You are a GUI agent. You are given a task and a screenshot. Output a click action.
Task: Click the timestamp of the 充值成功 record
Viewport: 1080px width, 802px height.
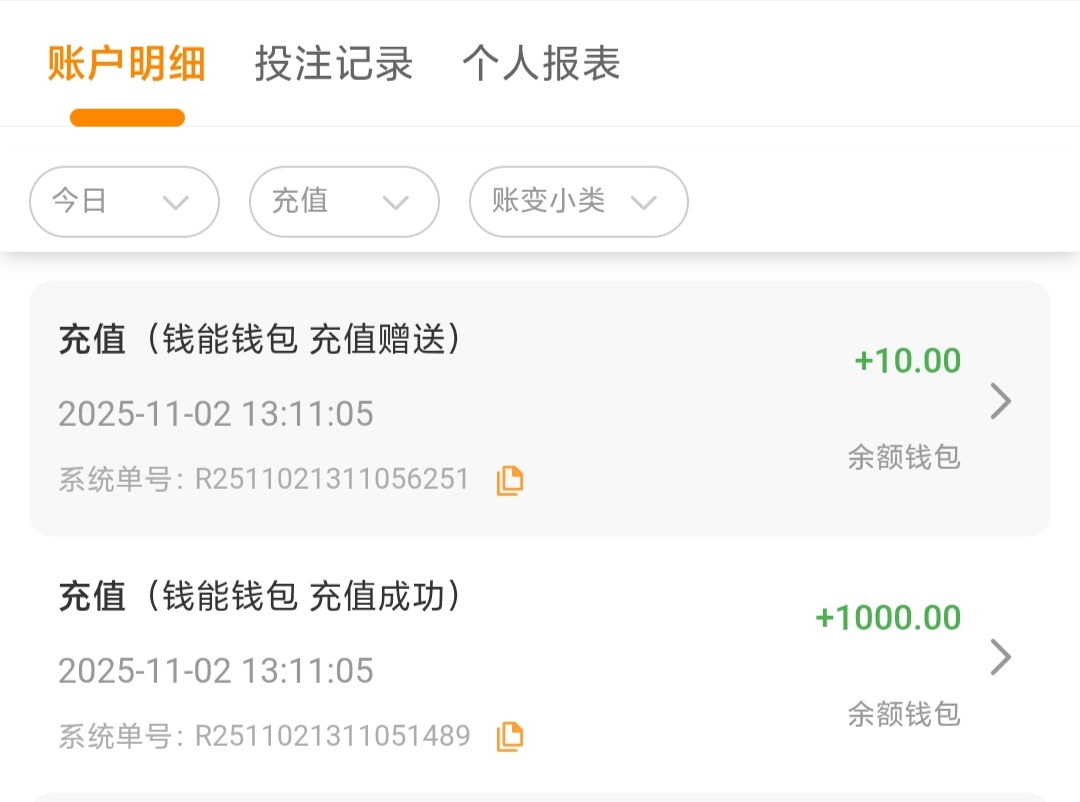click(x=216, y=670)
